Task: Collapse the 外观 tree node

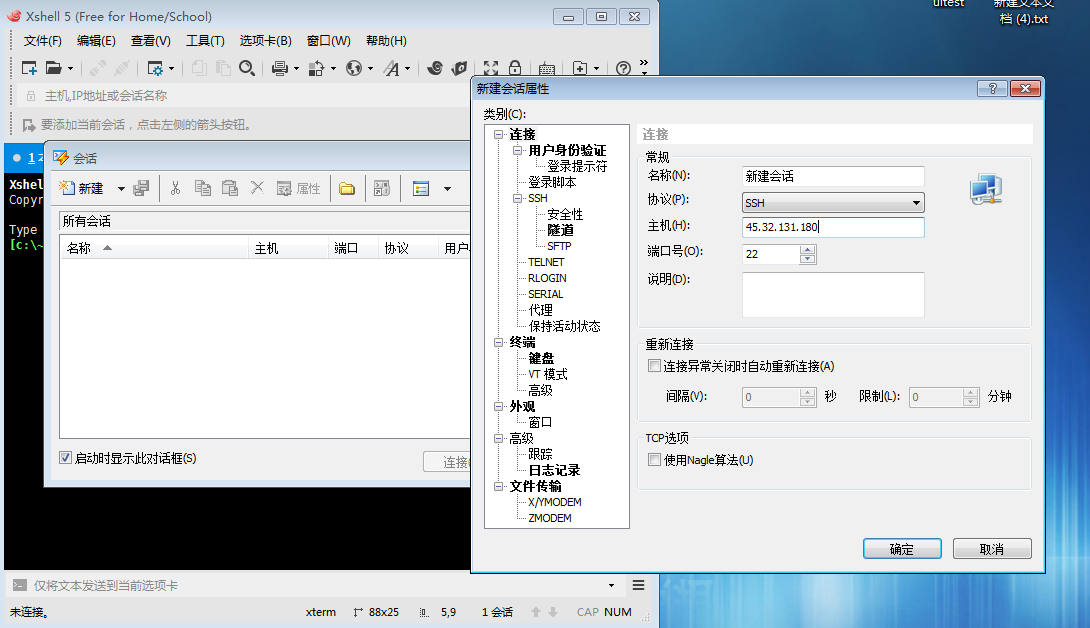Action: pyautogui.click(x=498, y=406)
